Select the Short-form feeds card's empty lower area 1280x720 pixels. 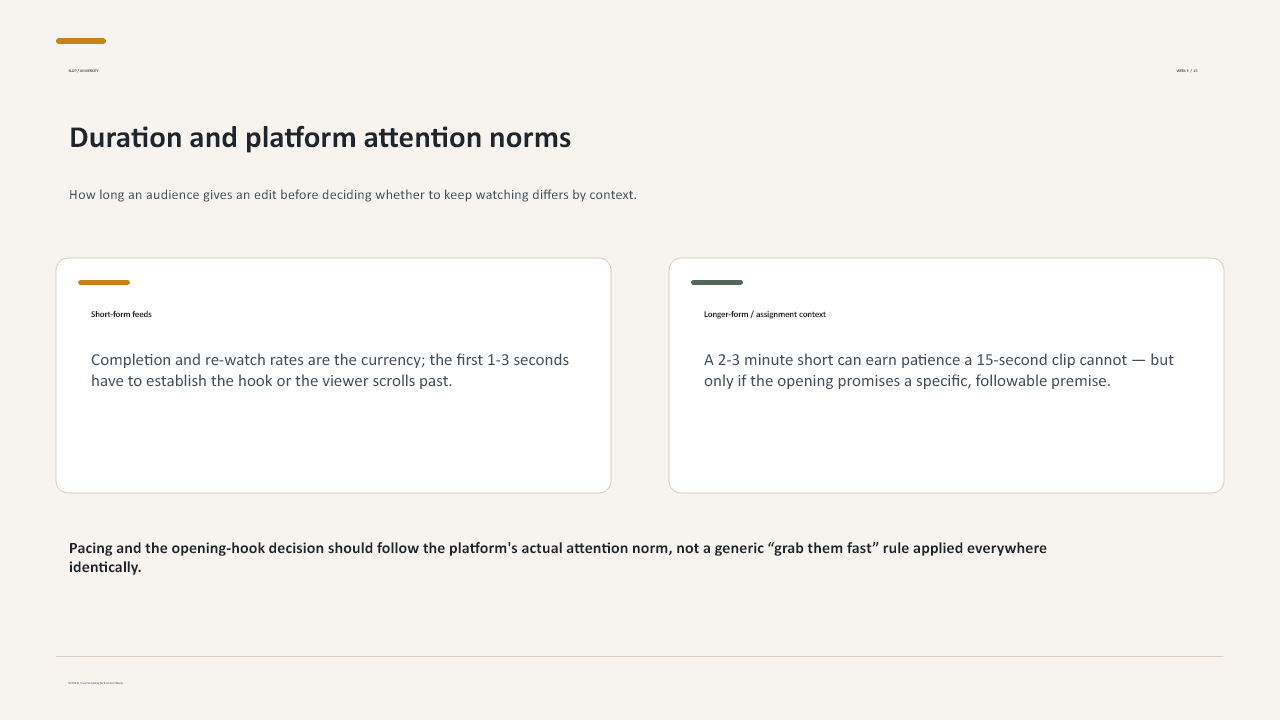(333, 440)
